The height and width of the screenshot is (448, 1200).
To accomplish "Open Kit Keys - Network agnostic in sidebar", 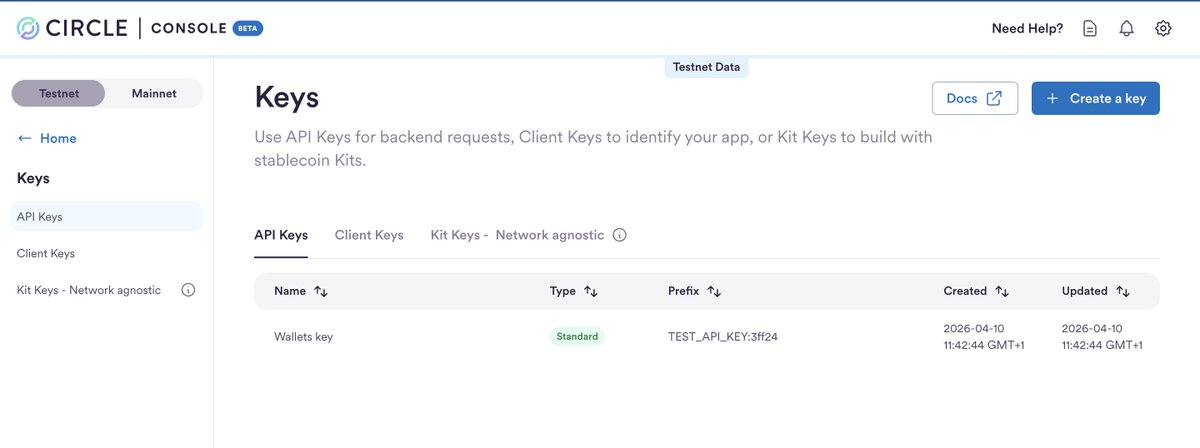I will click(89, 290).
